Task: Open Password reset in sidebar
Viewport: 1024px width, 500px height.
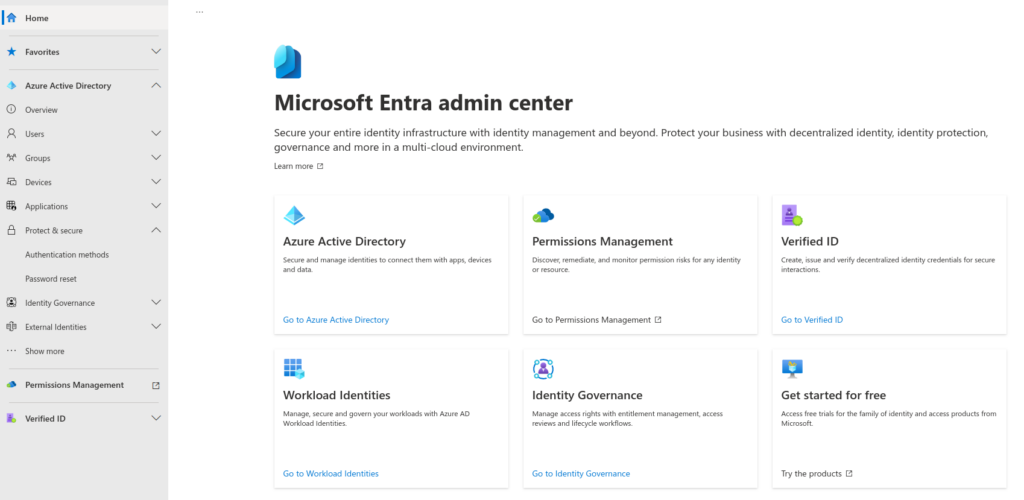Action: pos(51,279)
